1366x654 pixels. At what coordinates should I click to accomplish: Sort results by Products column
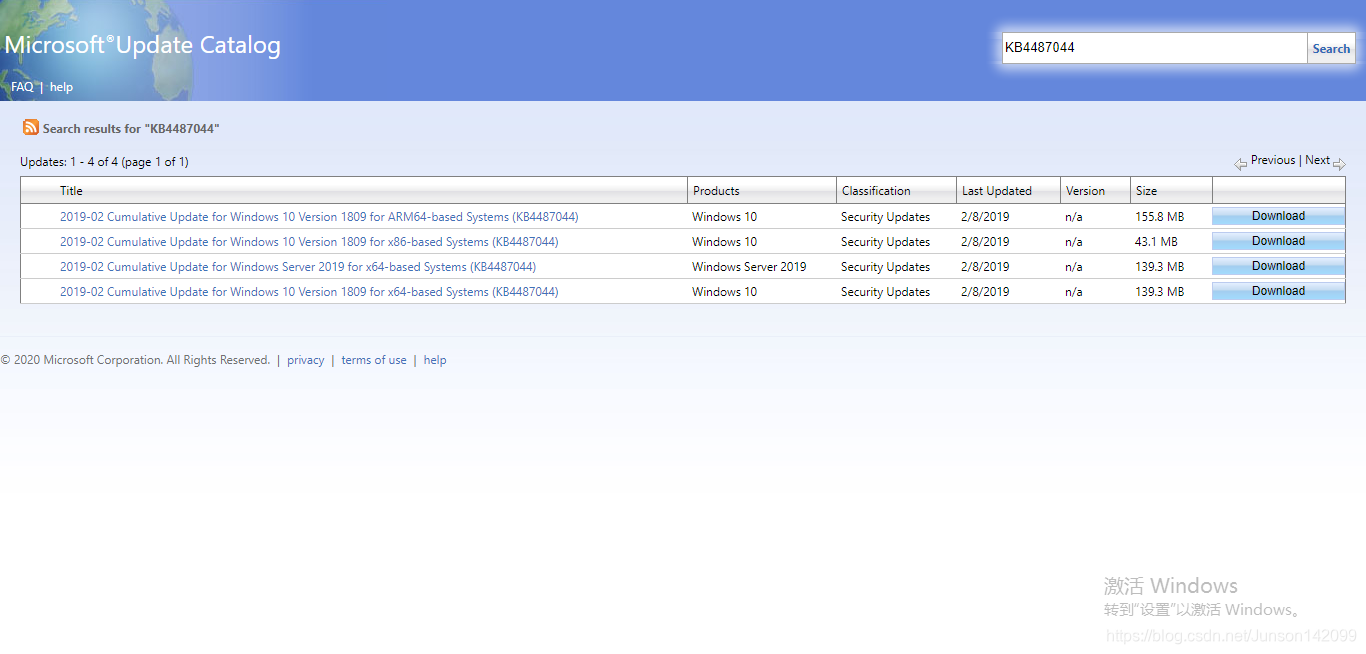click(x=716, y=191)
